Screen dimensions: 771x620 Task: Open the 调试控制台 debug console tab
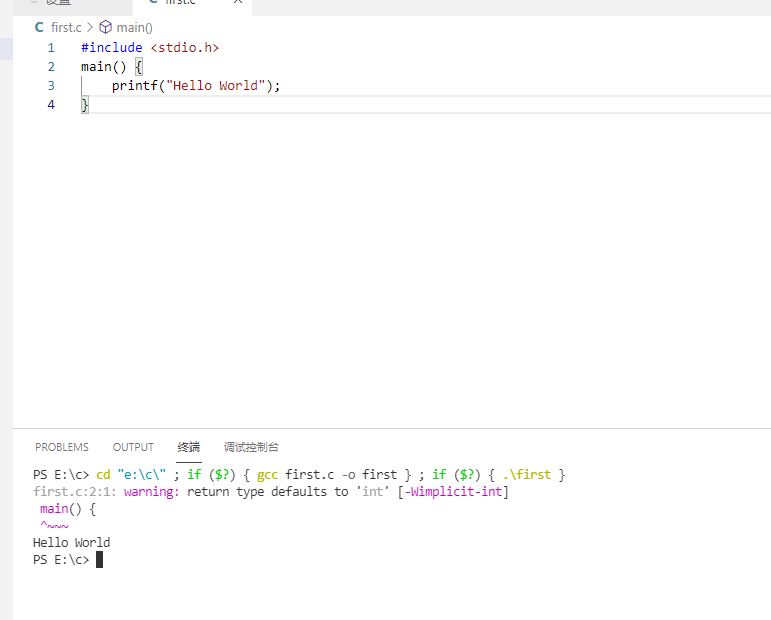tap(251, 447)
